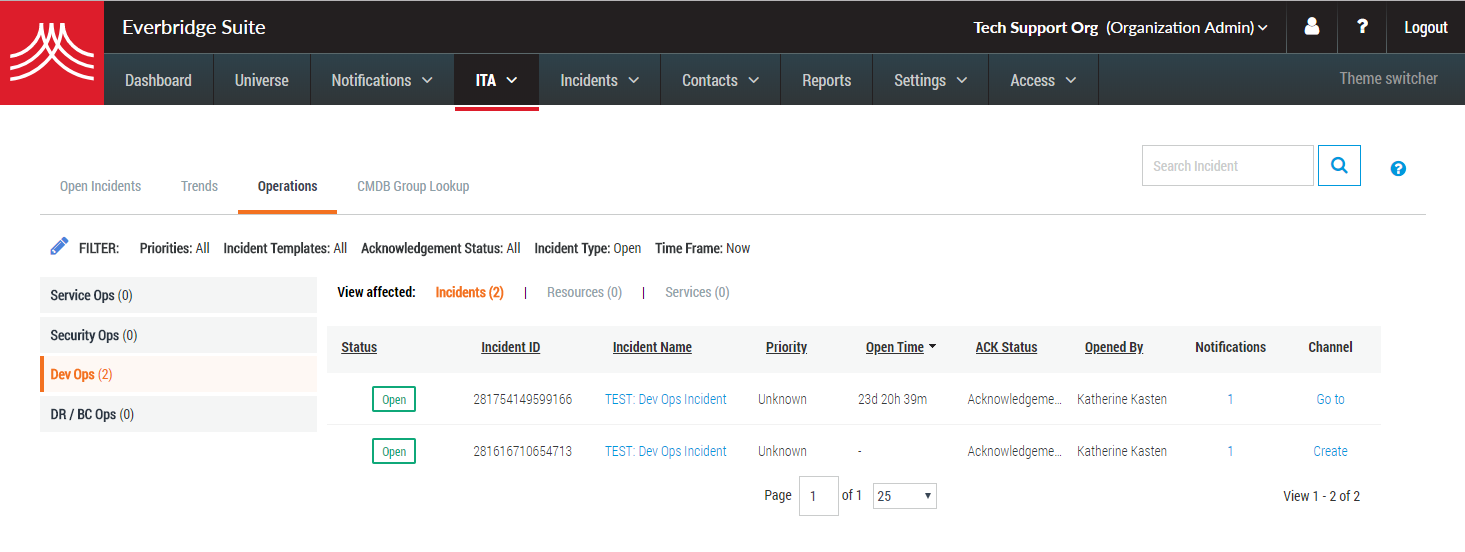Select Security Ops category
This screenshot has width=1465, height=552.
(178, 335)
